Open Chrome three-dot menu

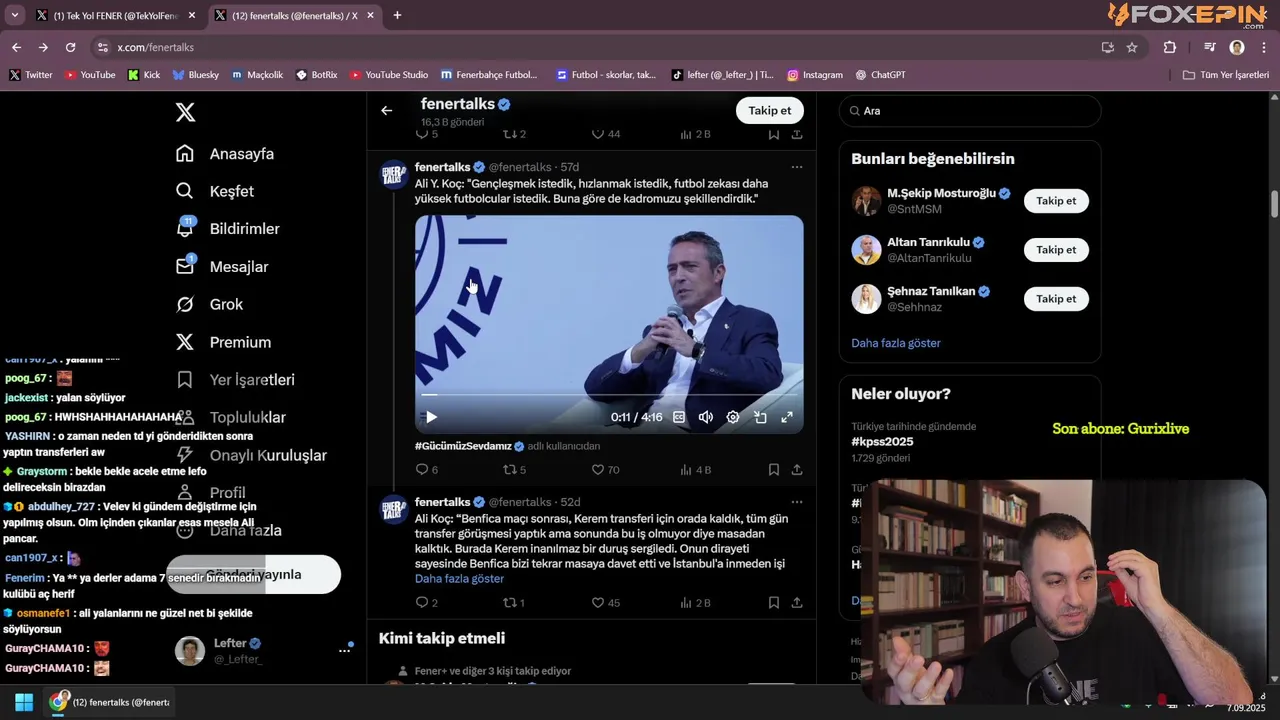pyautogui.click(x=1264, y=47)
